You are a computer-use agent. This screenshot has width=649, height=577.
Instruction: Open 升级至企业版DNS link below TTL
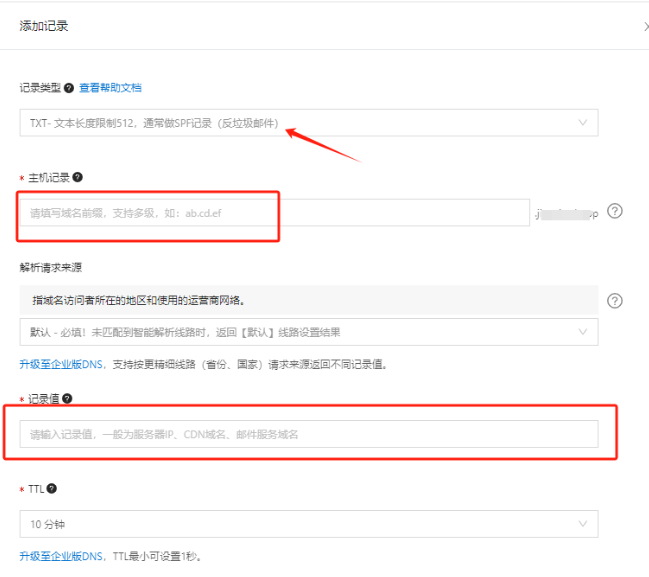pyautogui.click(x=61, y=556)
